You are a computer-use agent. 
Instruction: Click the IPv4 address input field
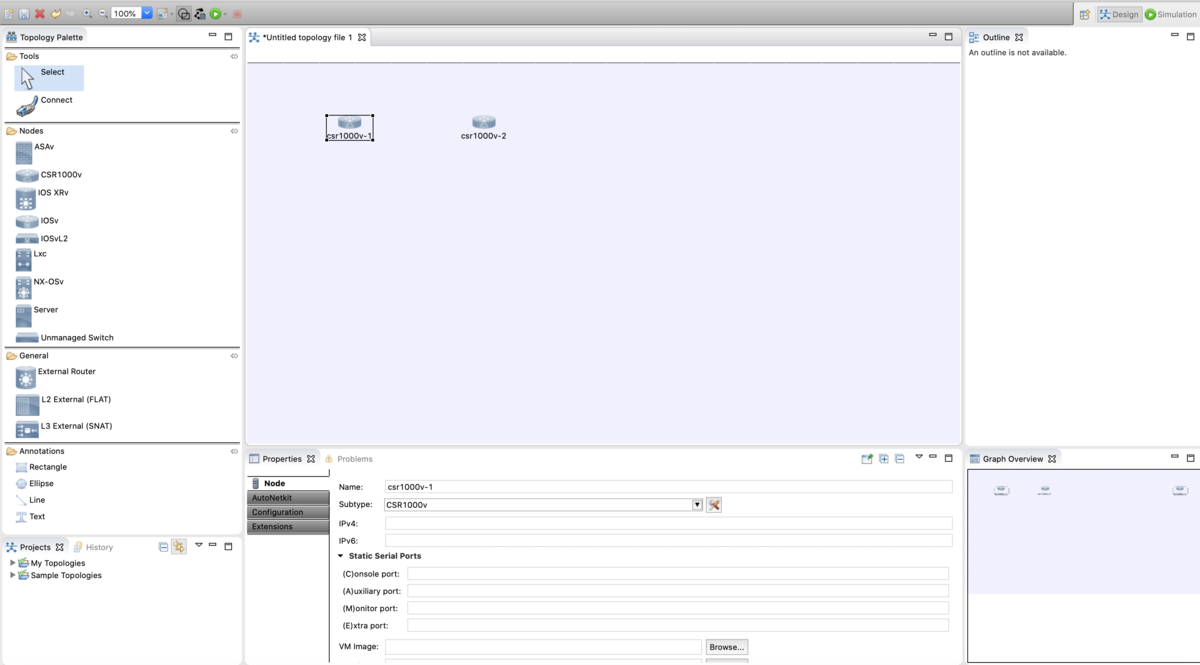point(667,522)
